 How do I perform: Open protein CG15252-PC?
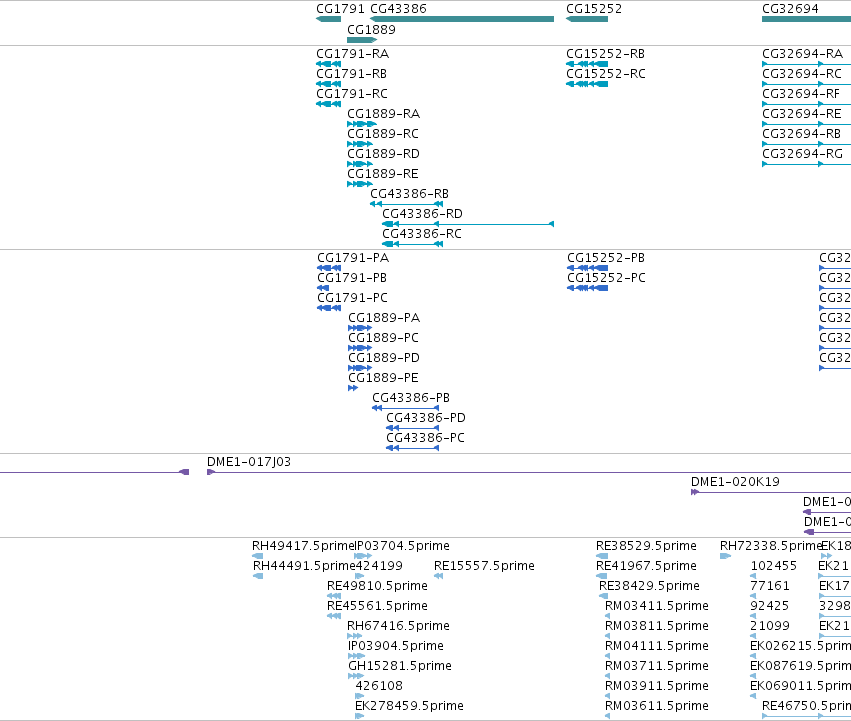587,288
